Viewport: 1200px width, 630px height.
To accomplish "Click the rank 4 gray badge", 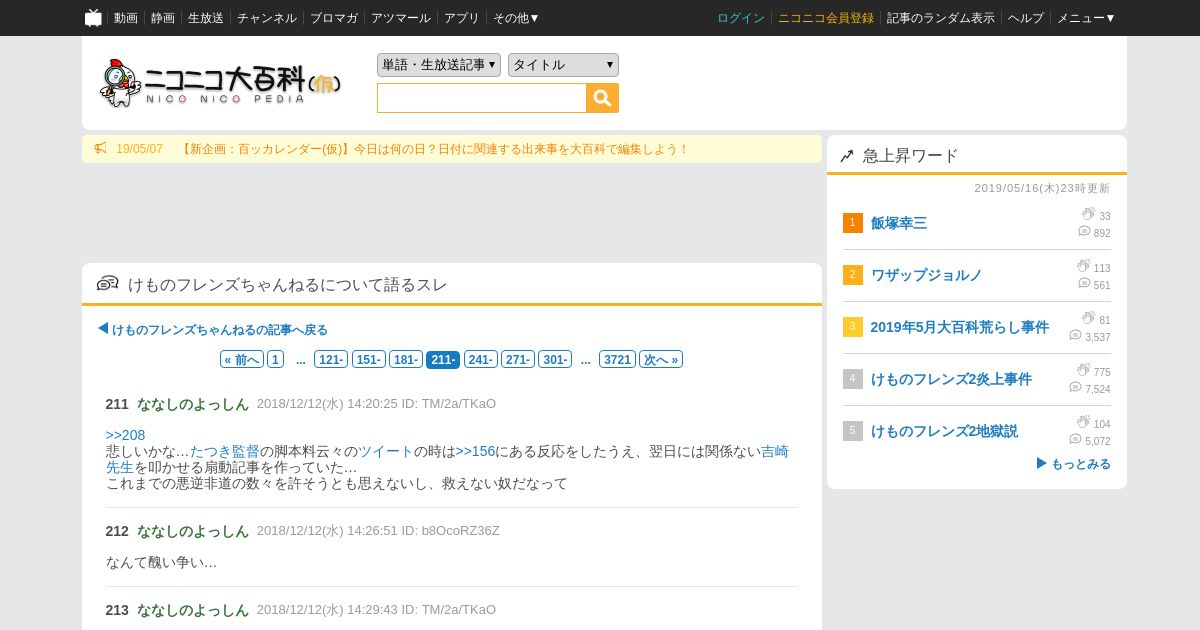I will (852, 379).
